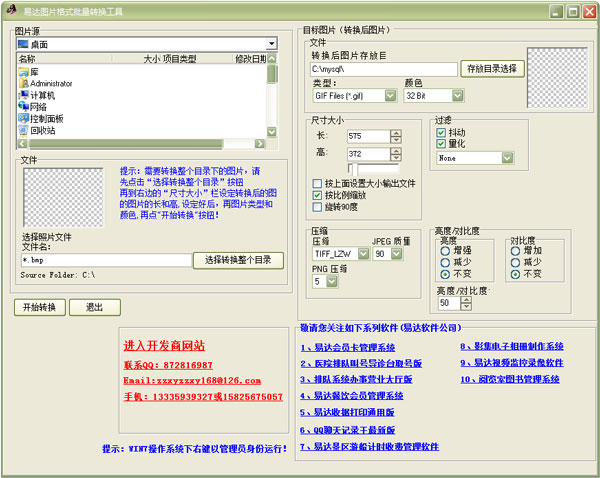600x478 pixels.
Task: Select the 库 folder icon
Action: coord(24,72)
